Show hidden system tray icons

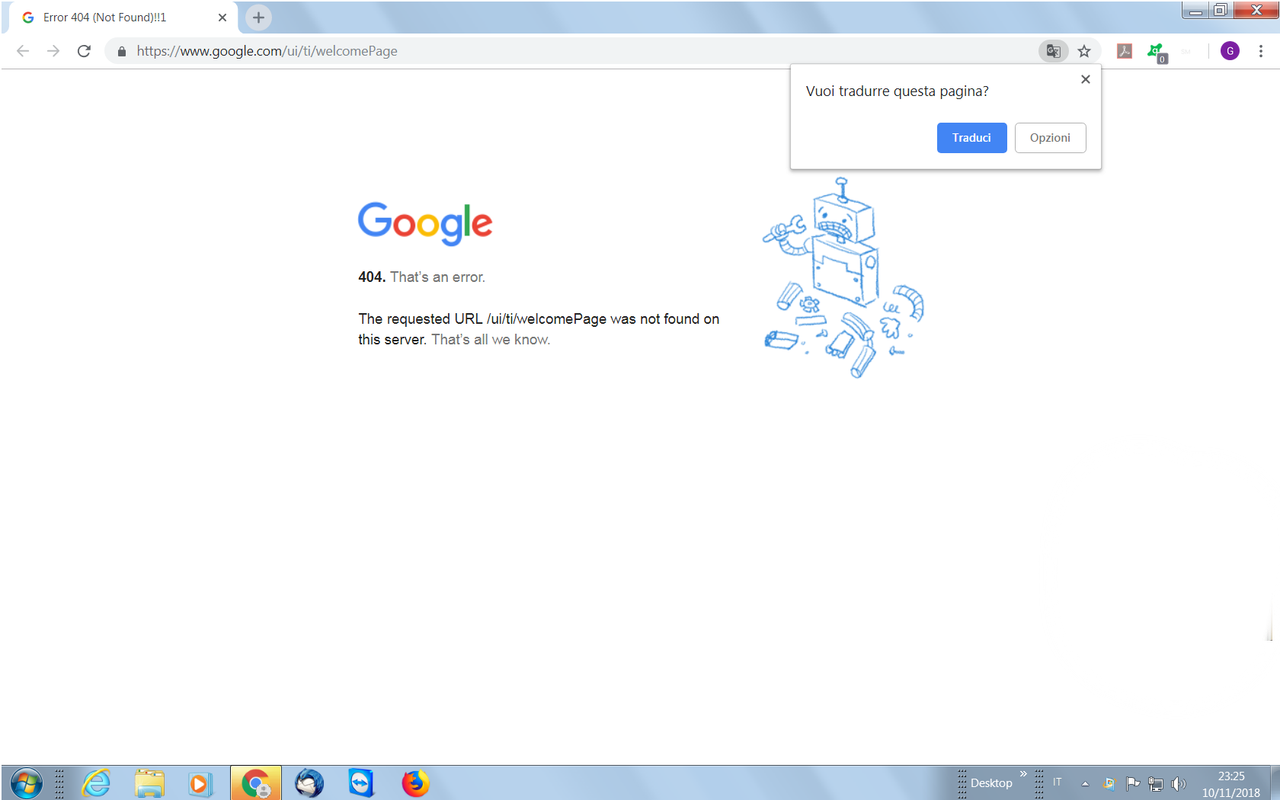coord(1085,783)
